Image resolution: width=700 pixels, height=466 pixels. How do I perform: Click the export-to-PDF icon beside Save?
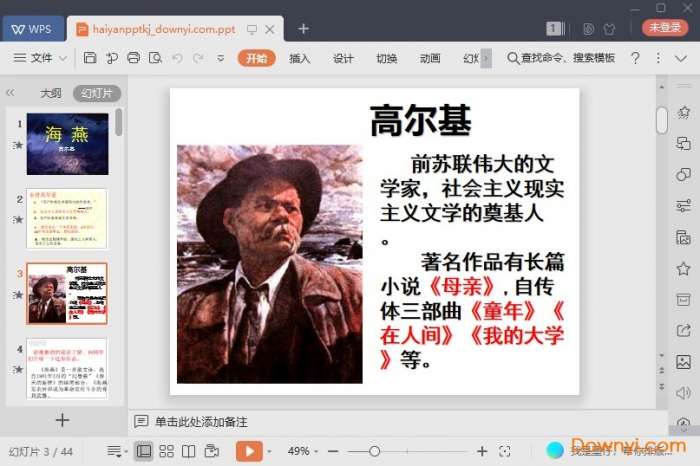(112, 58)
